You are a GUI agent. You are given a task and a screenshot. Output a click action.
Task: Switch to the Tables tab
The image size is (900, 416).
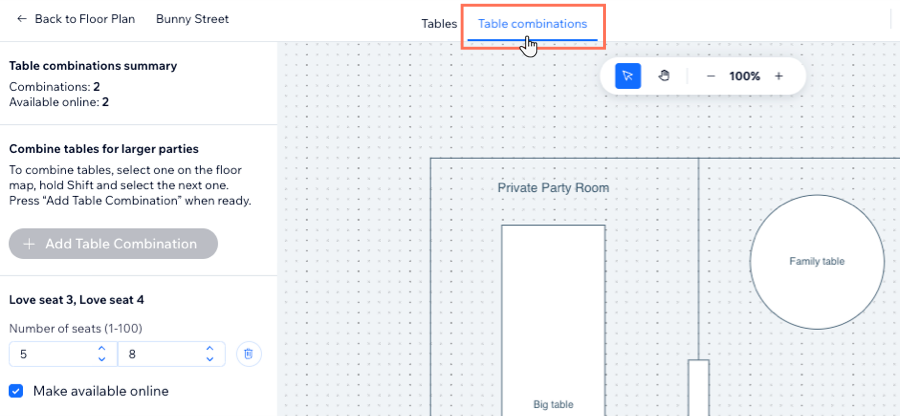439,24
